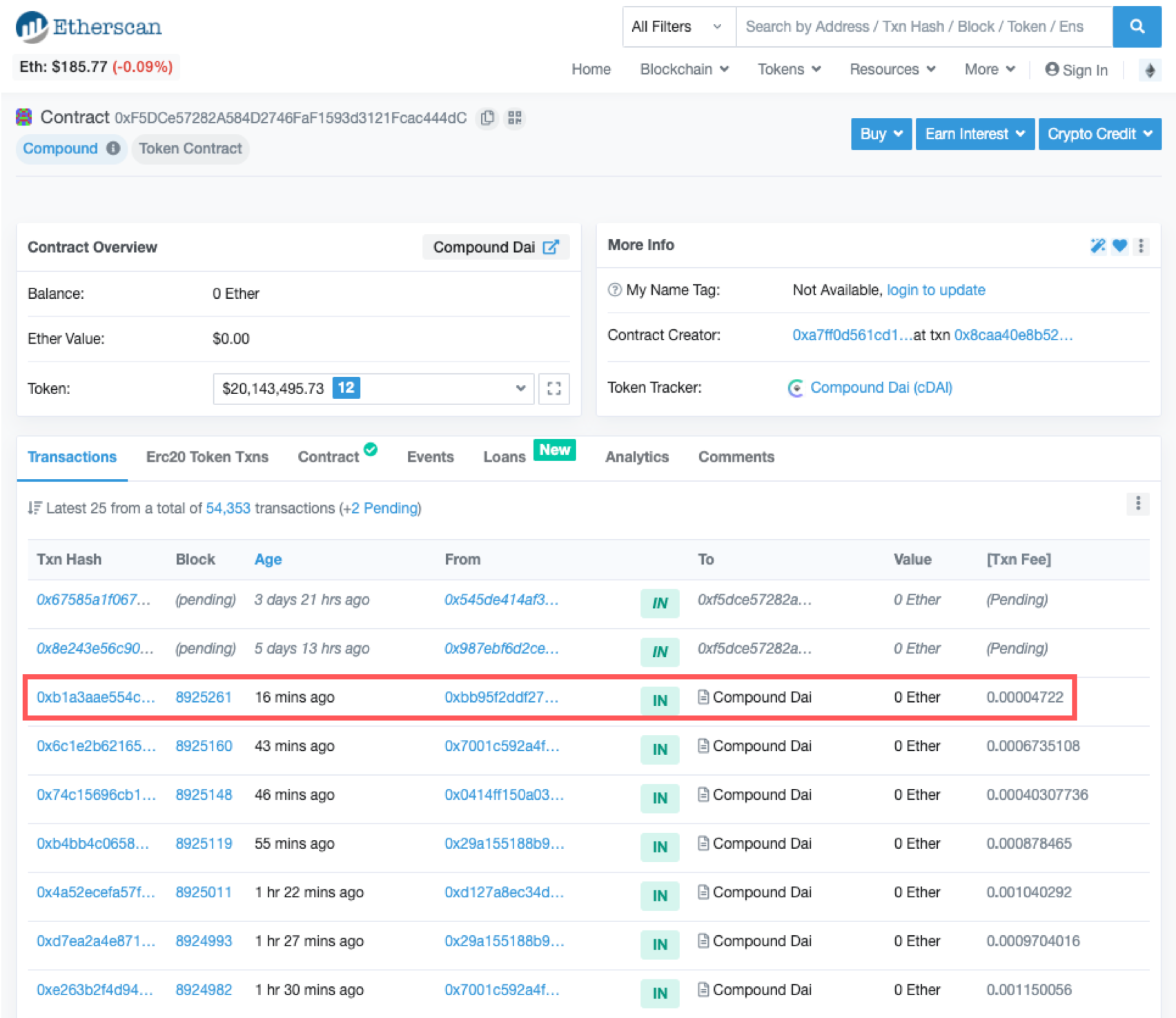The image size is (1176, 1018).
Task: Open the Compound Dai external link icon
Action: coord(551,247)
